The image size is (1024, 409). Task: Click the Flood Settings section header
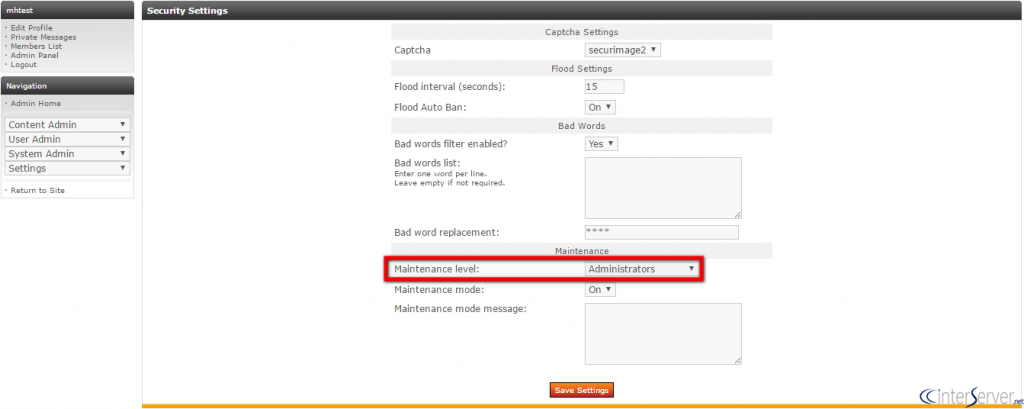coord(581,68)
